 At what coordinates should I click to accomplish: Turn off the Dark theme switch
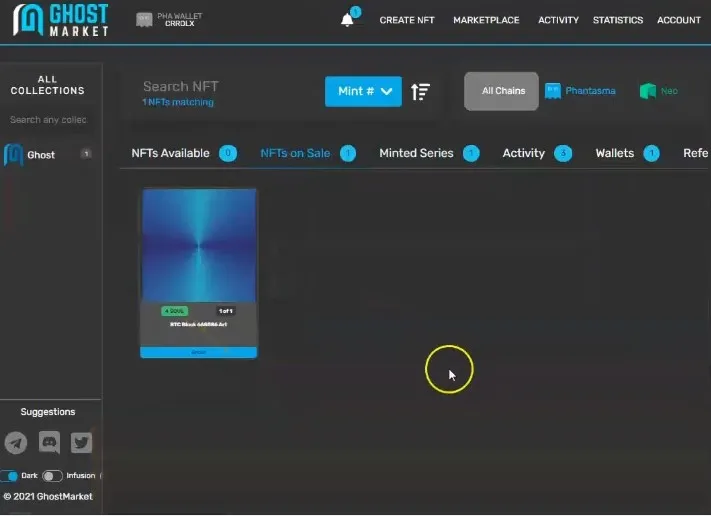[x=9, y=476]
